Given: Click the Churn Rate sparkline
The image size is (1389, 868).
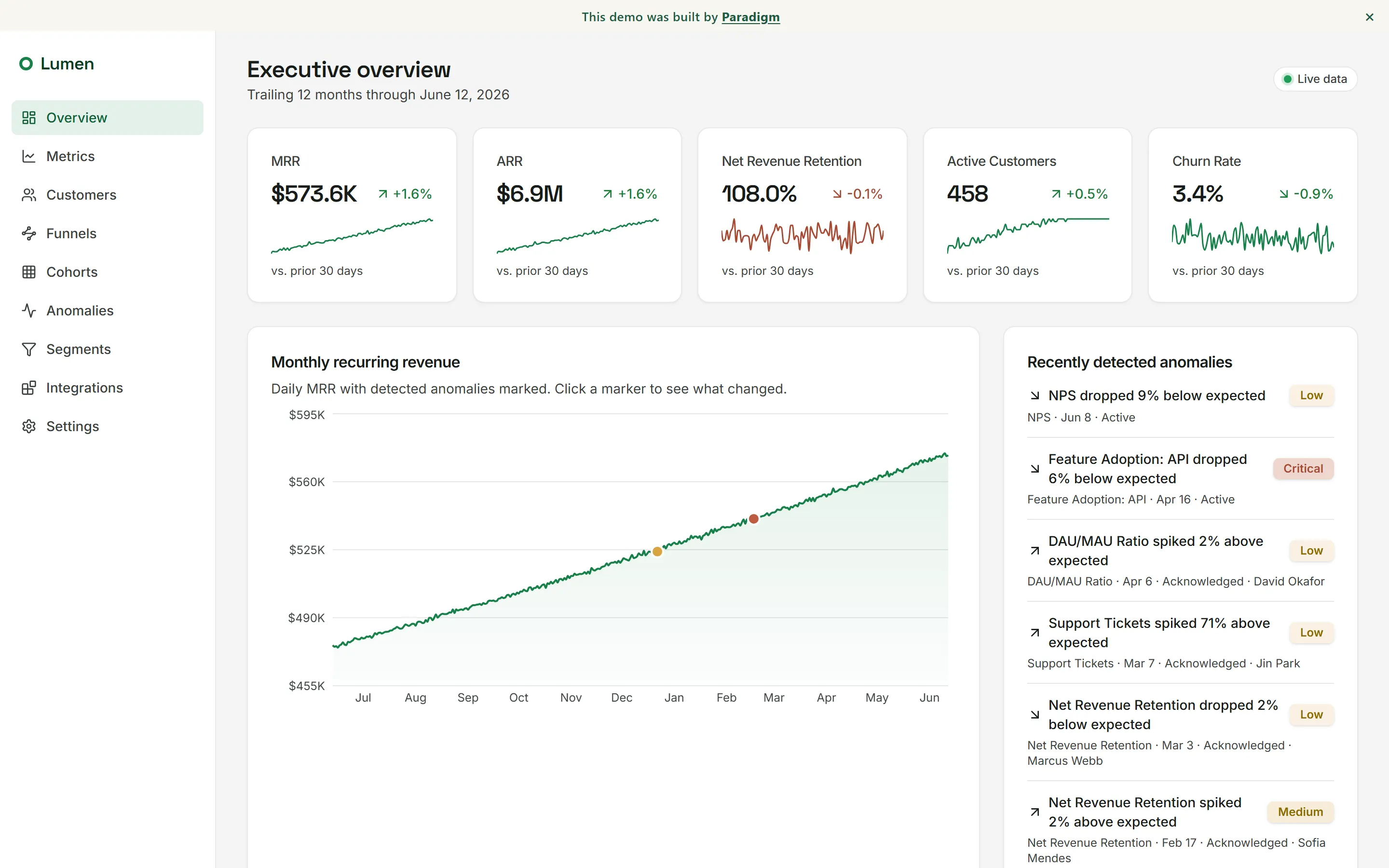Looking at the screenshot, I should (1253, 235).
